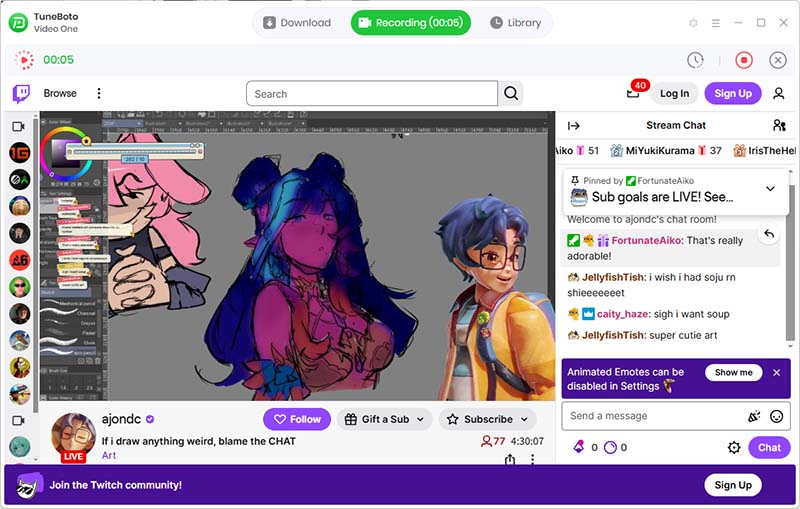Click the recording play/pause indicator icon

(23, 60)
